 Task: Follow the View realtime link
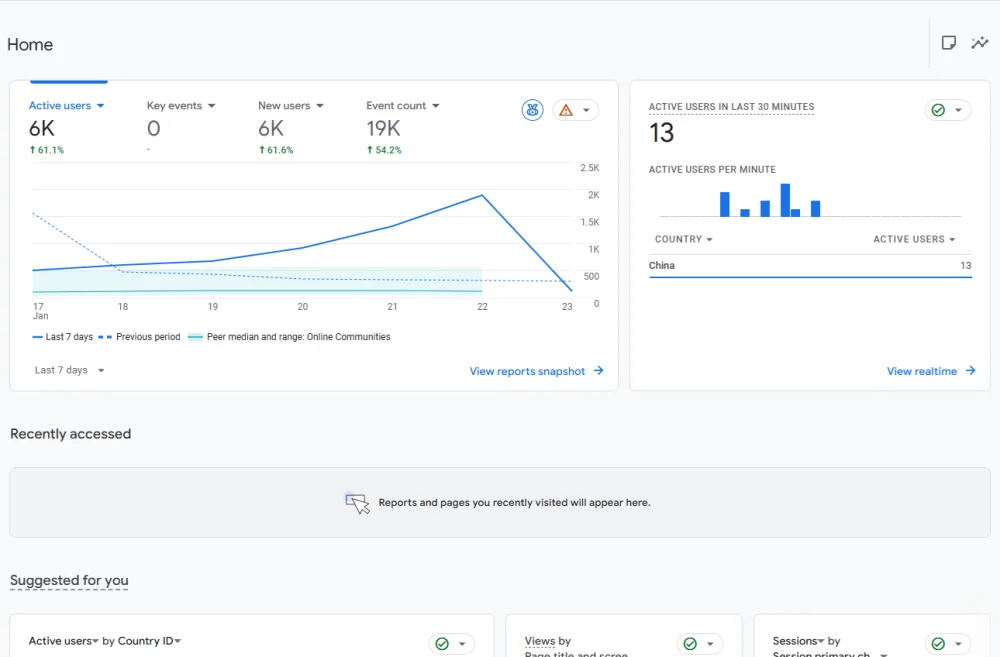click(930, 371)
